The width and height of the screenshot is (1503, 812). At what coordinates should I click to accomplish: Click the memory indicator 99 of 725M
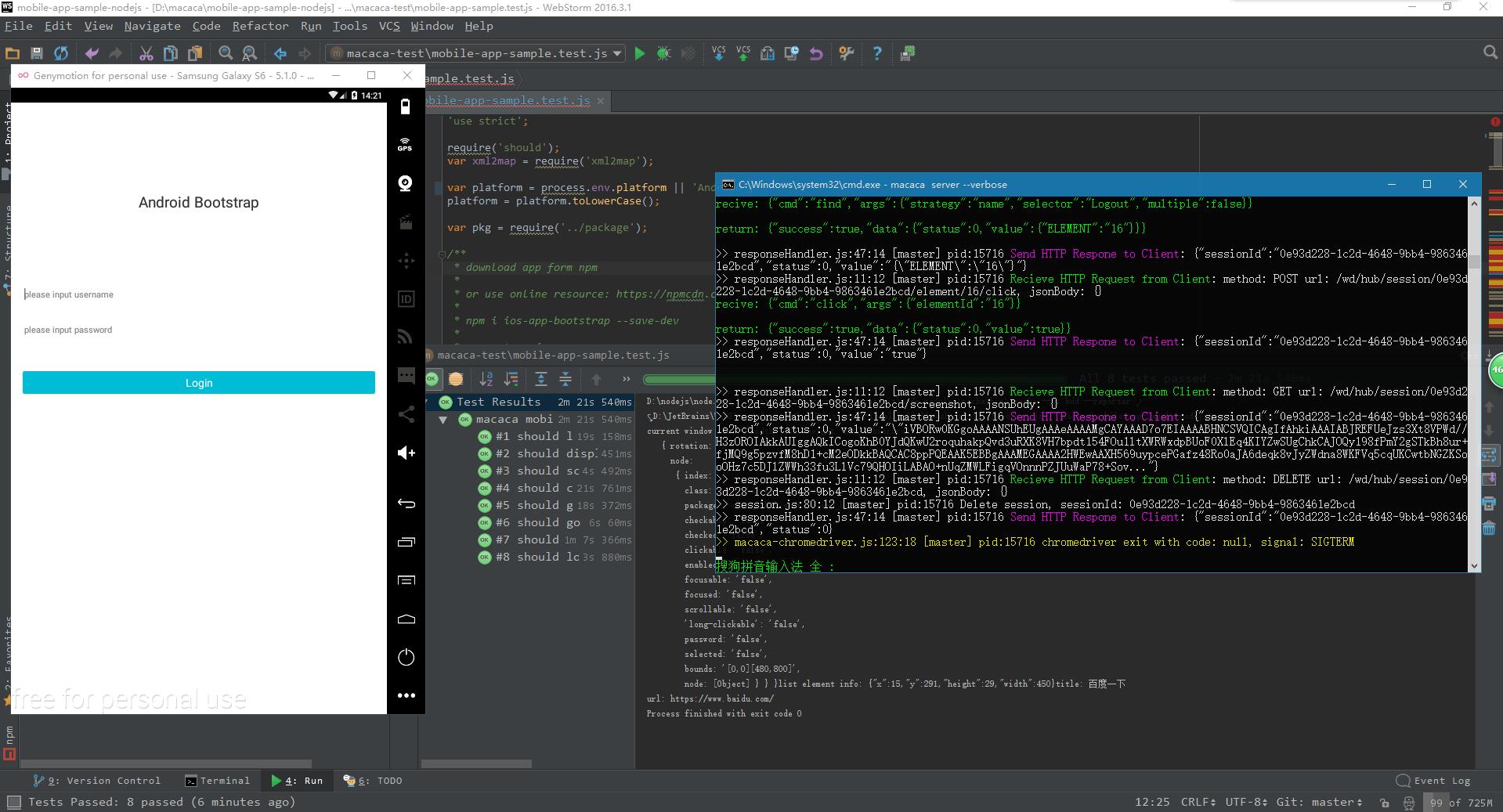pos(1461,802)
